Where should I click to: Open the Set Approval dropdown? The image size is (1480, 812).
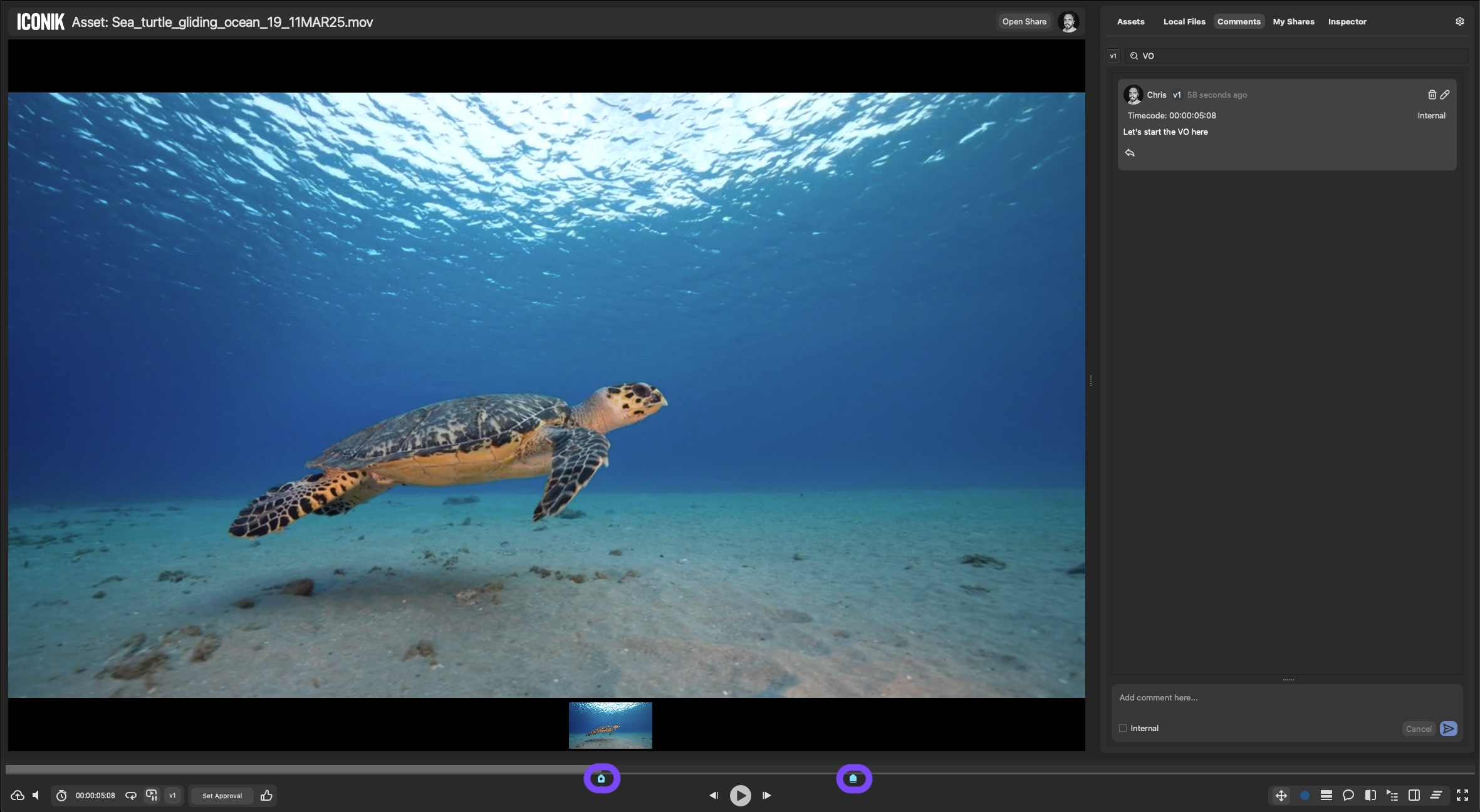coord(222,796)
